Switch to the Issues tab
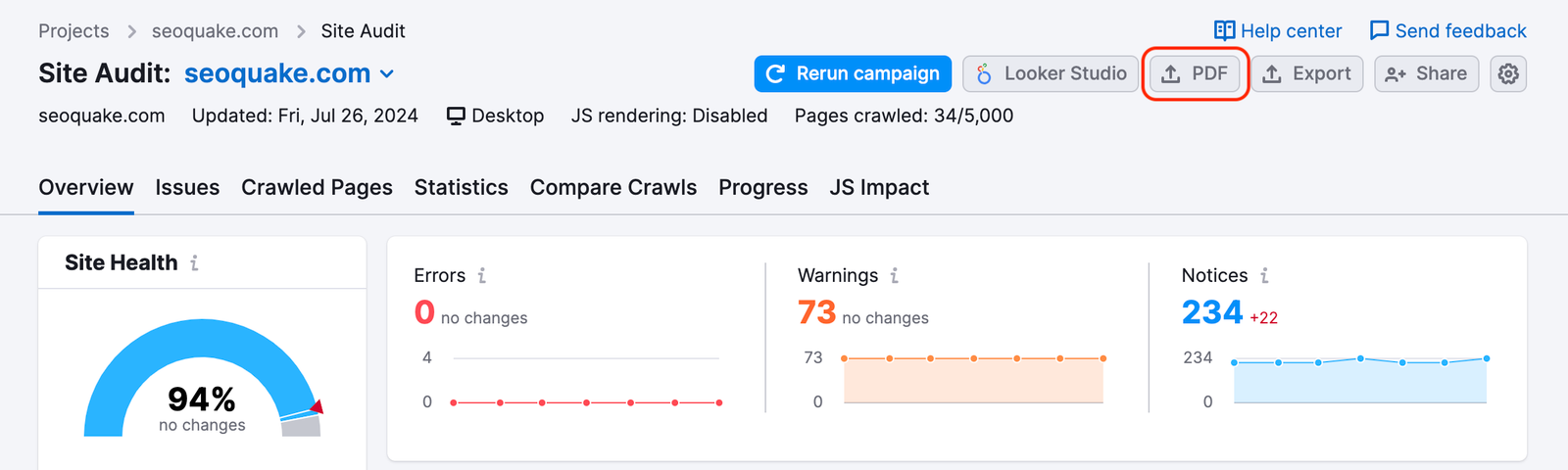The width and height of the screenshot is (1568, 470). pyautogui.click(x=187, y=187)
